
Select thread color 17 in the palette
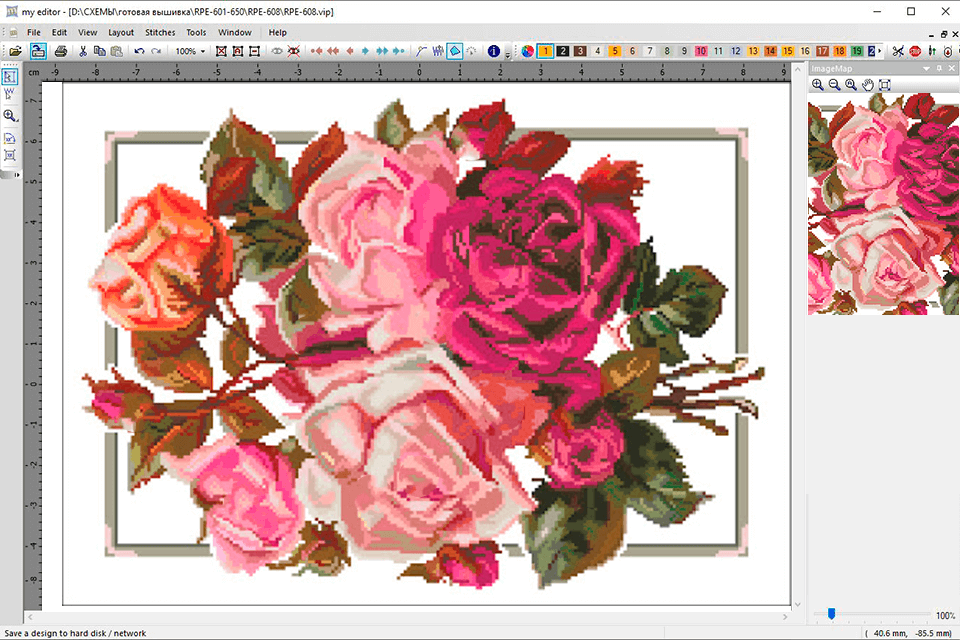tap(823, 50)
